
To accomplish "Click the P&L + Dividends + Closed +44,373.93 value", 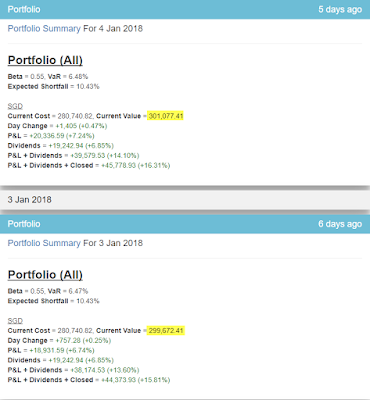I will 135,380.
